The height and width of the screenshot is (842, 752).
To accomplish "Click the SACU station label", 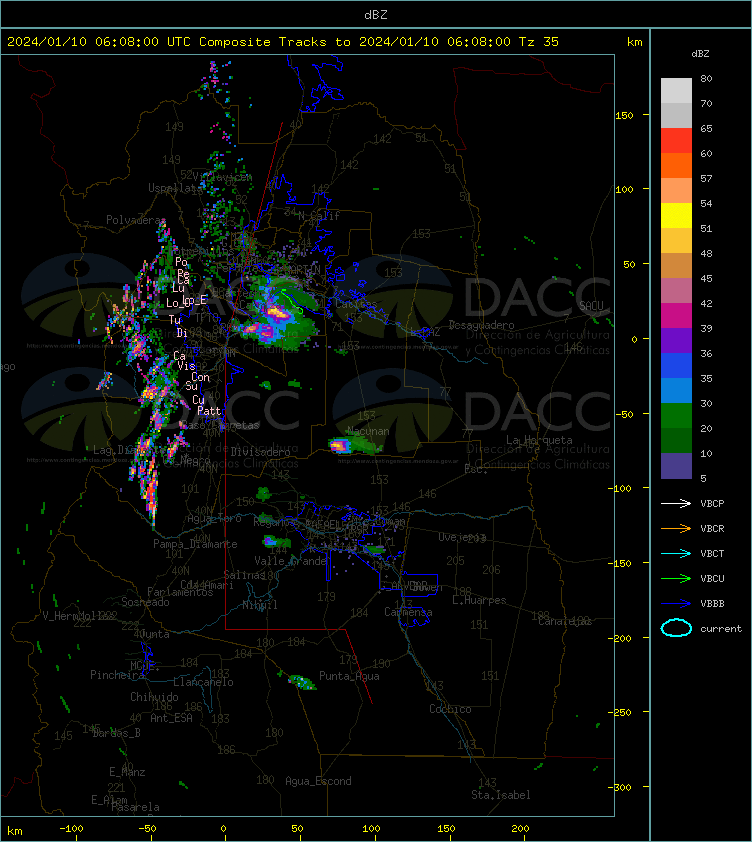I will [x=591, y=306].
